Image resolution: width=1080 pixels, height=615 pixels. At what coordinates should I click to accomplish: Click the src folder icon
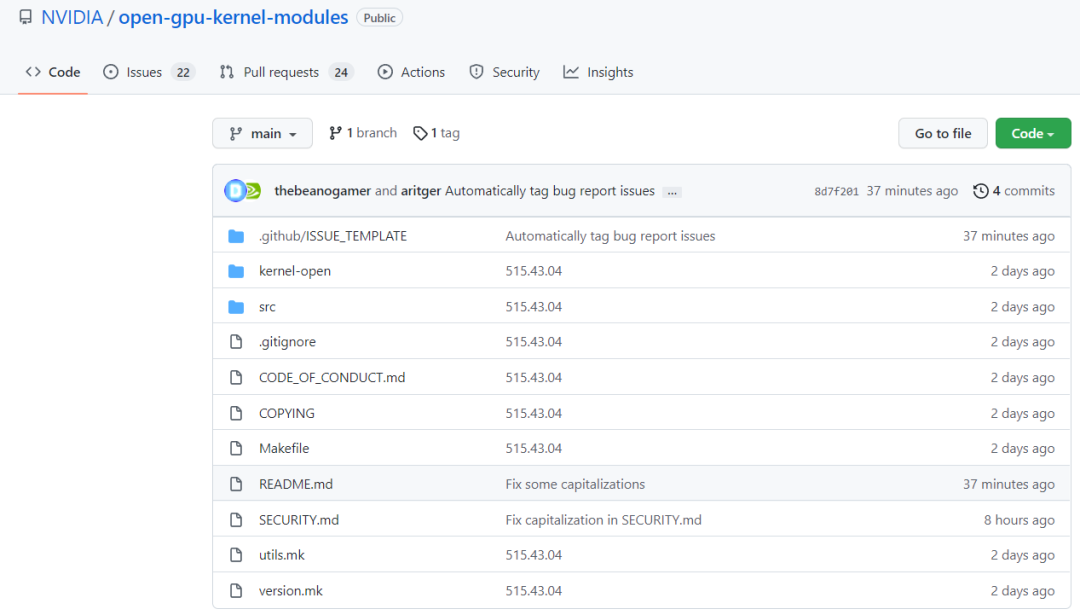(x=236, y=307)
